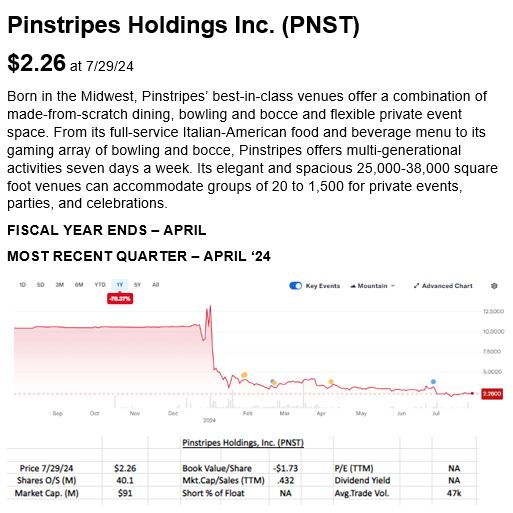Select the 3M time range
Image resolution: width=513 pixels, height=513 pixels.
tap(60, 285)
